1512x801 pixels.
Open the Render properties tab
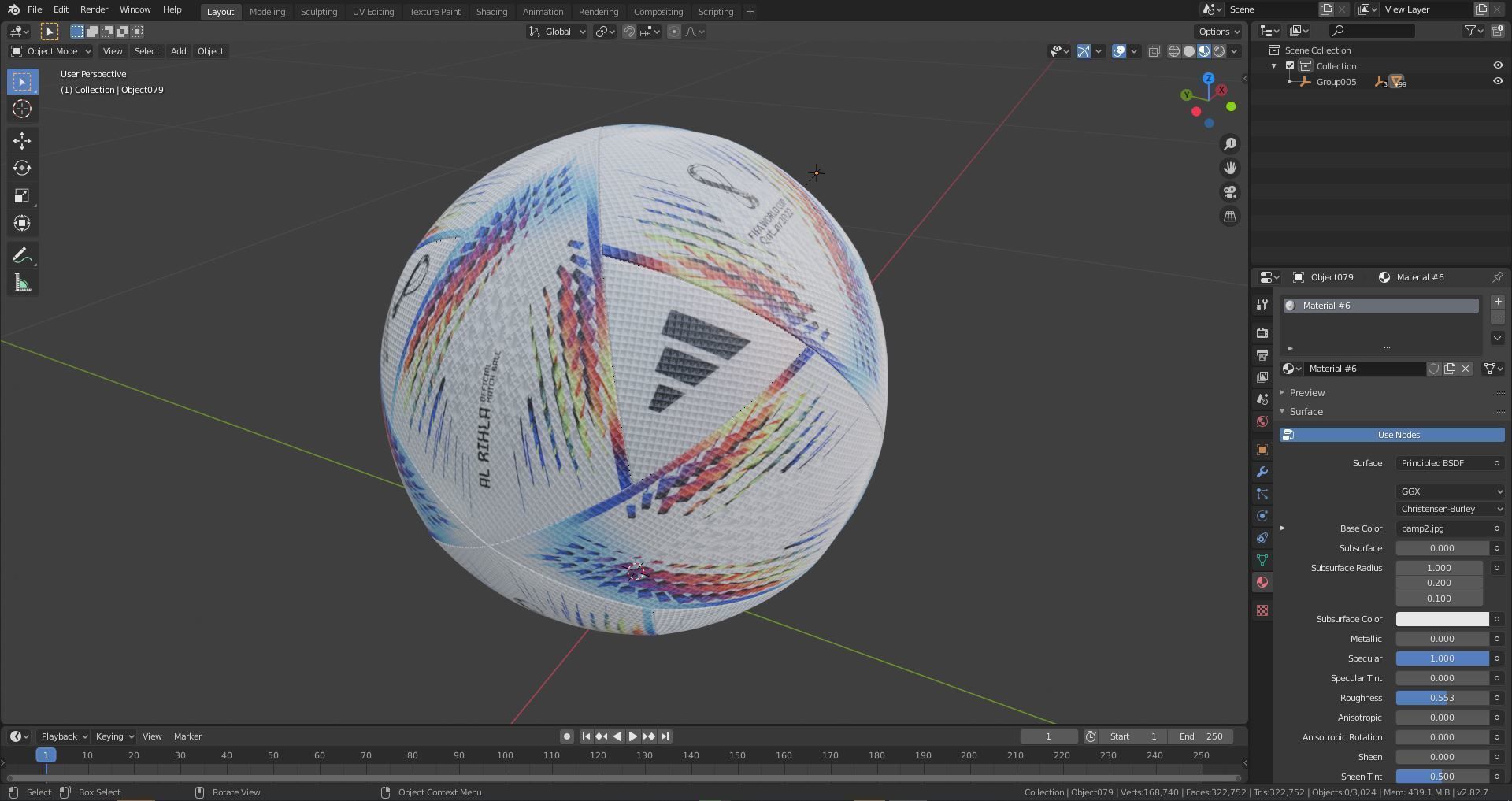[1262, 333]
